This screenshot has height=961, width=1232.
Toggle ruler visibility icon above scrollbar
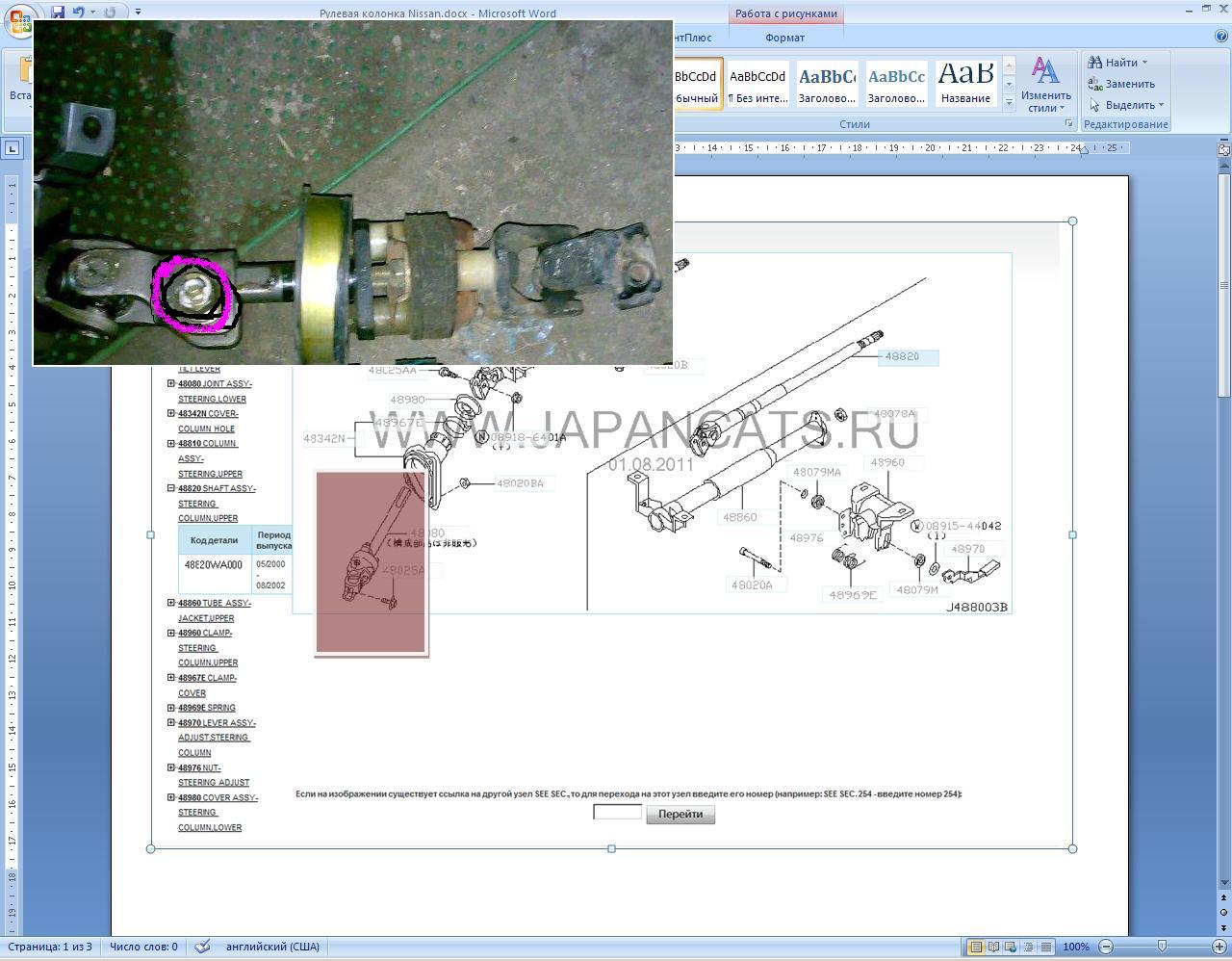[x=1224, y=149]
